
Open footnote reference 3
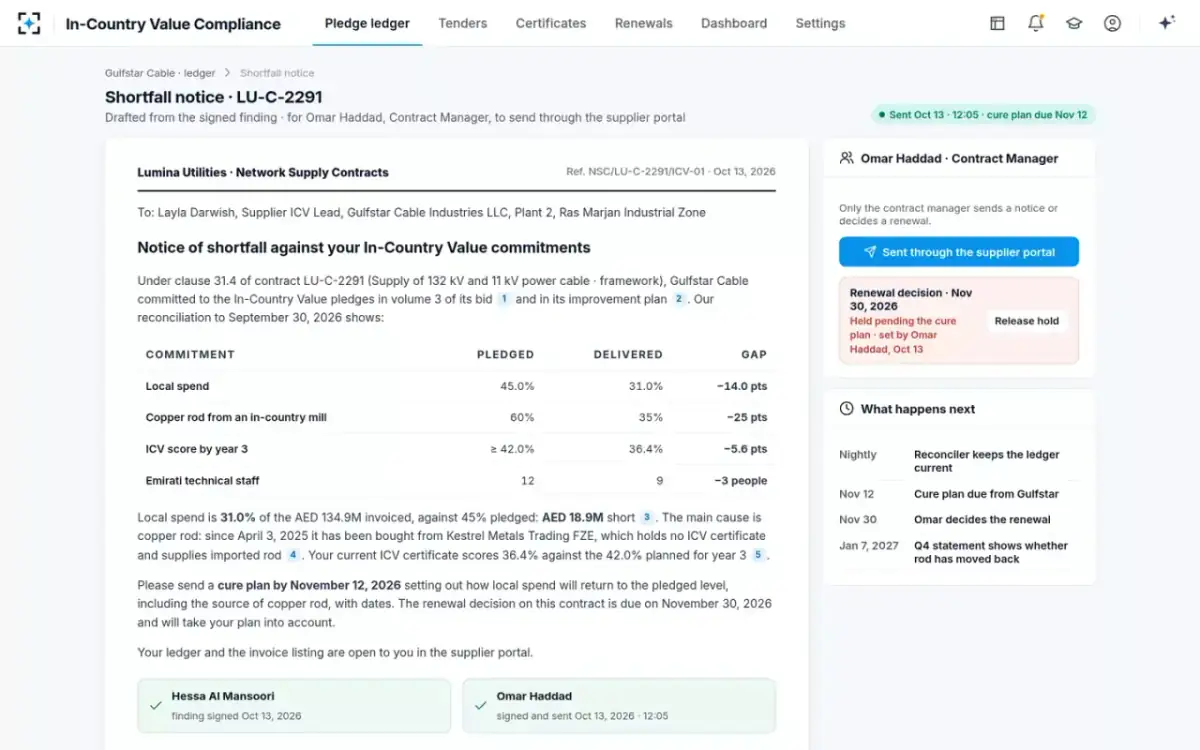click(647, 517)
